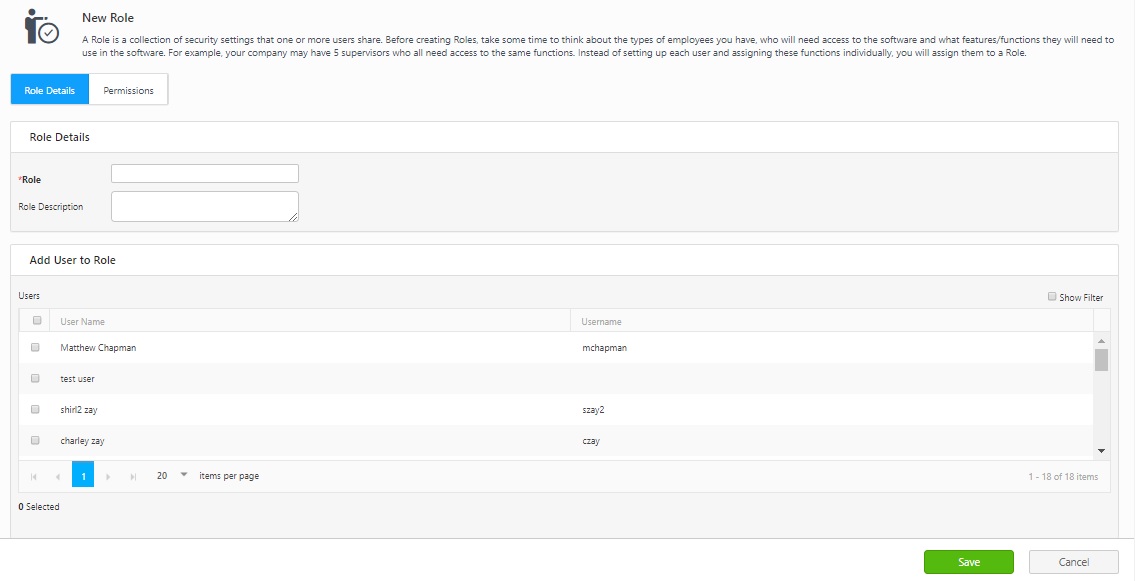Viewport: 1135px width, 581px height.
Task: Open the Role Details tab
Action: click(50, 90)
